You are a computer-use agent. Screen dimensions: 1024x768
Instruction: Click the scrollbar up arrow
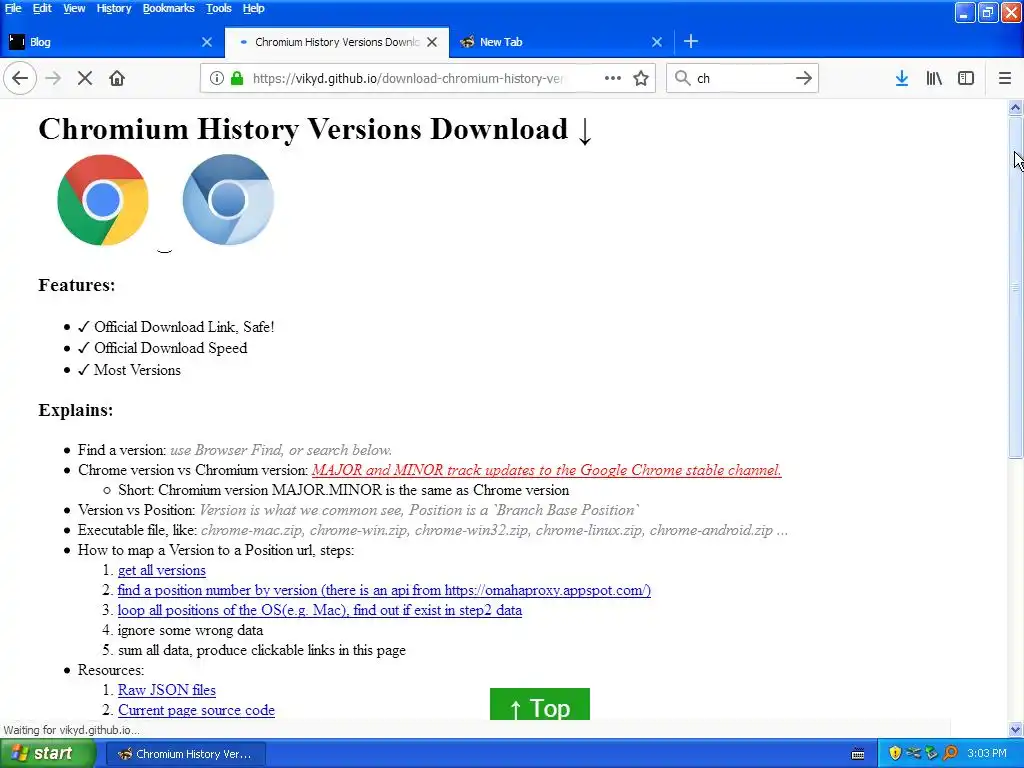point(1016,108)
